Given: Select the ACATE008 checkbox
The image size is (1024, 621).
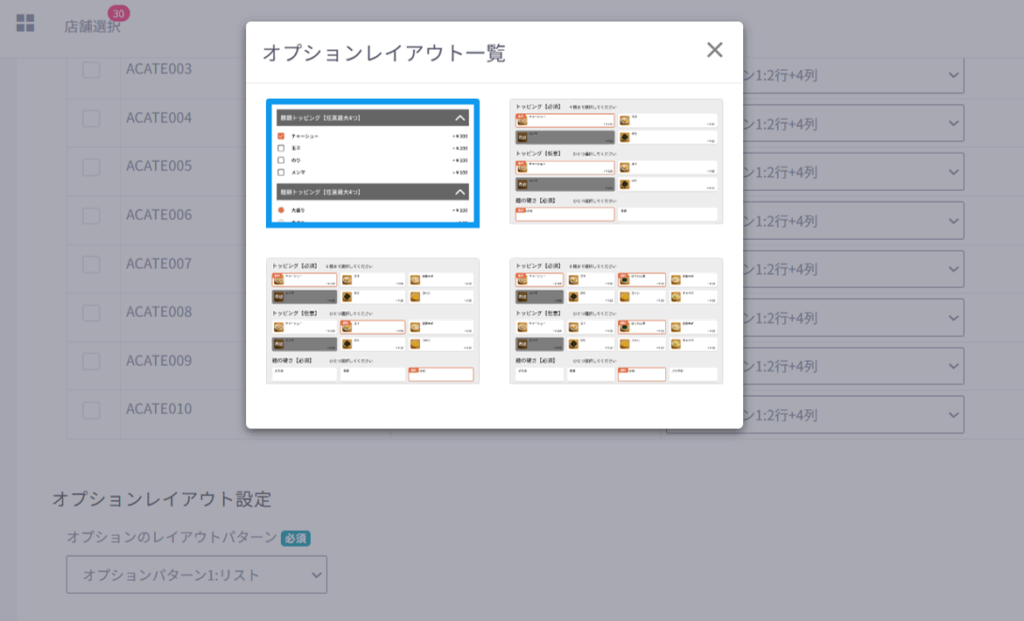Looking at the screenshot, I should coord(91,313).
